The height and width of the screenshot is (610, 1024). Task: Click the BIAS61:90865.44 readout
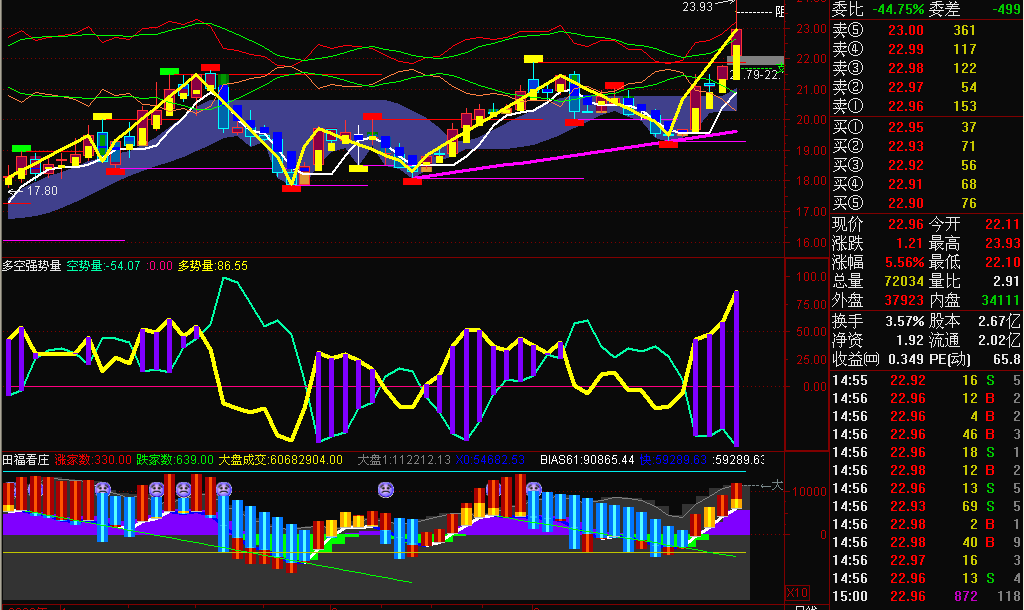[587, 460]
